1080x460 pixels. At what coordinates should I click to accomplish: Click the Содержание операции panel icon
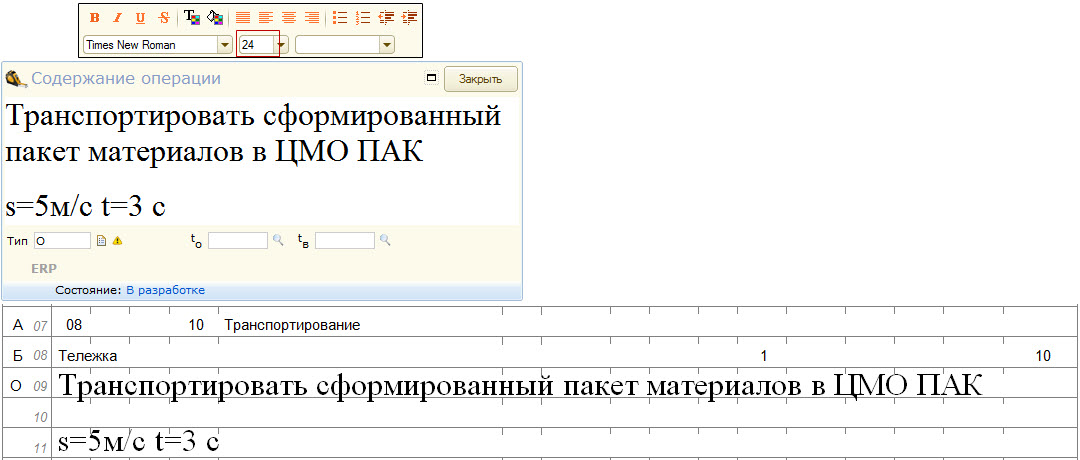[17, 79]
